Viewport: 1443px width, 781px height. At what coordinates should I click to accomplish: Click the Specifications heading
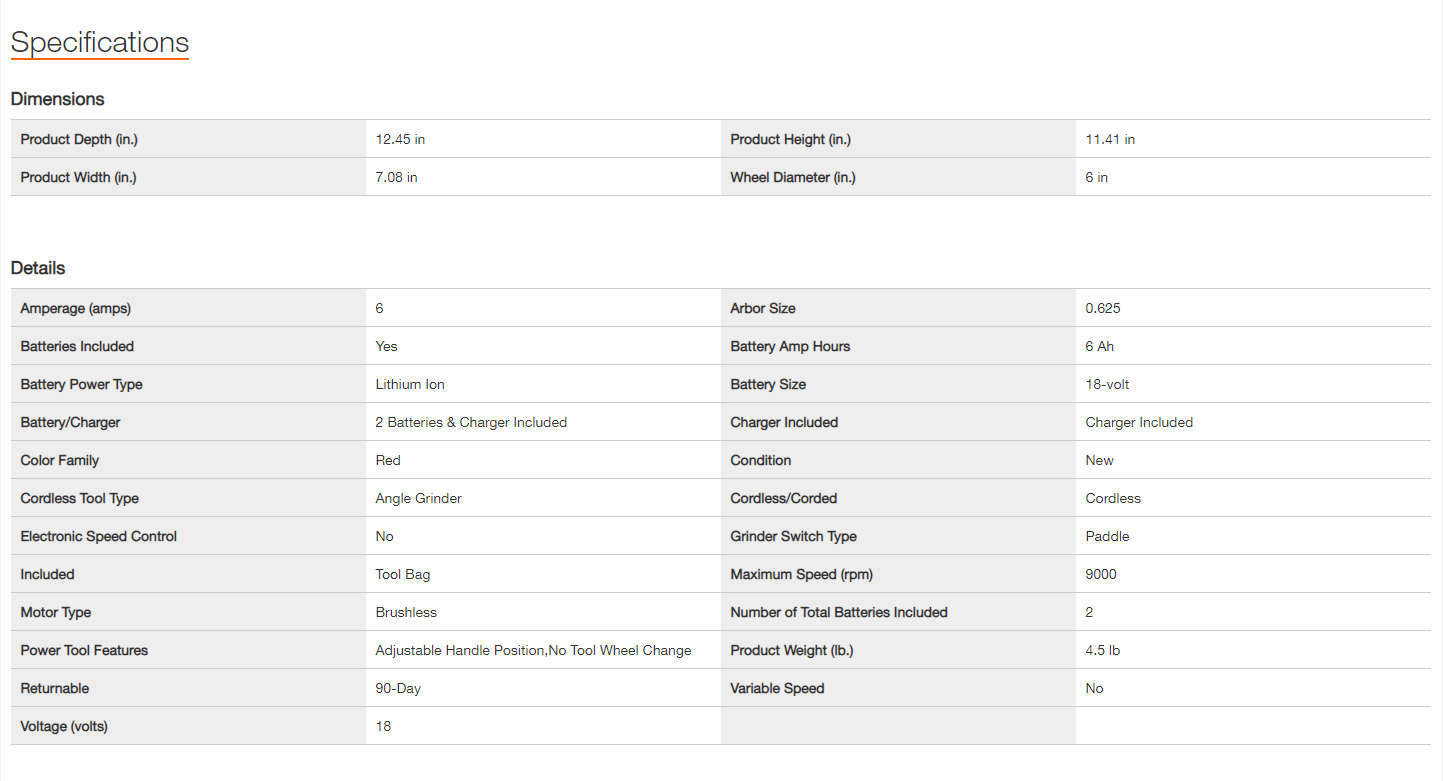tap(100, 43)
